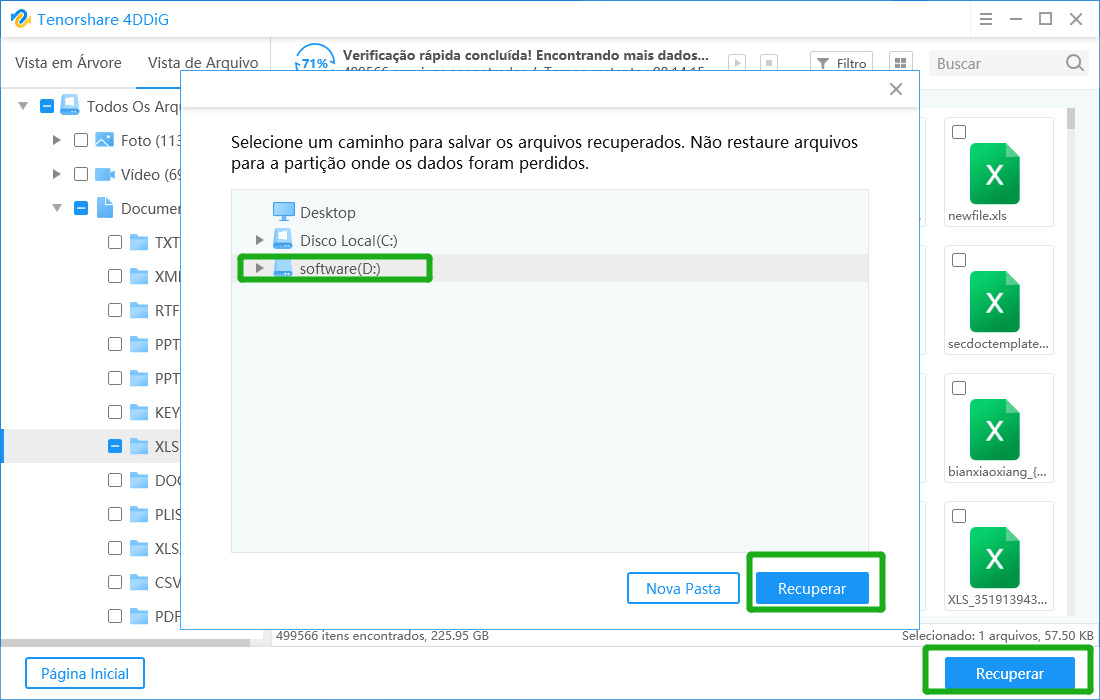Check the PDF folder checkbox
Screen dimensions: 1100x700
115,616
